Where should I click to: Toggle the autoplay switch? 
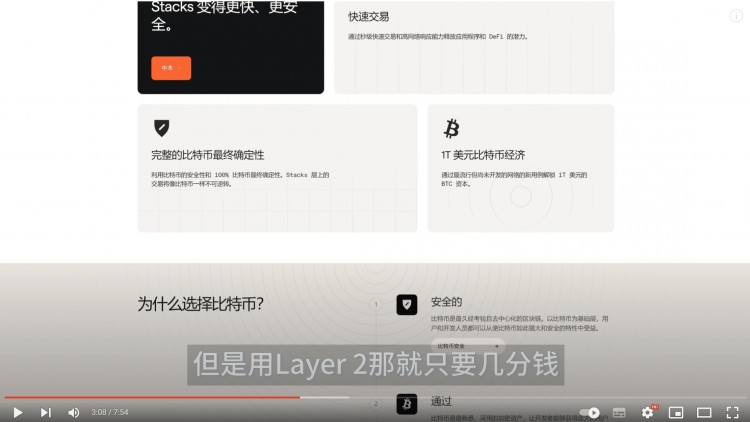(590, 412)
